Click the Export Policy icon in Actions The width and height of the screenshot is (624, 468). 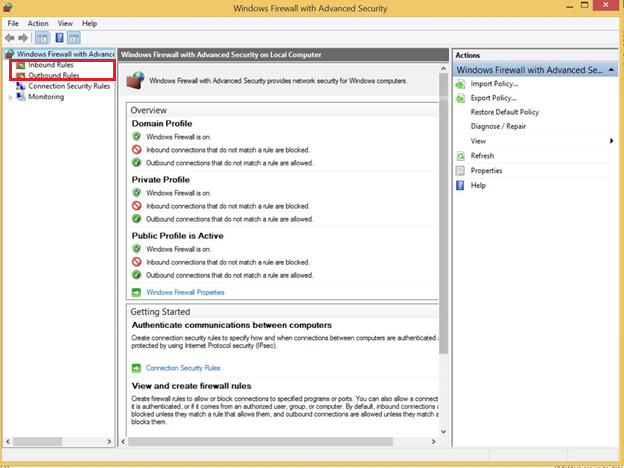(x=461, y=98)
